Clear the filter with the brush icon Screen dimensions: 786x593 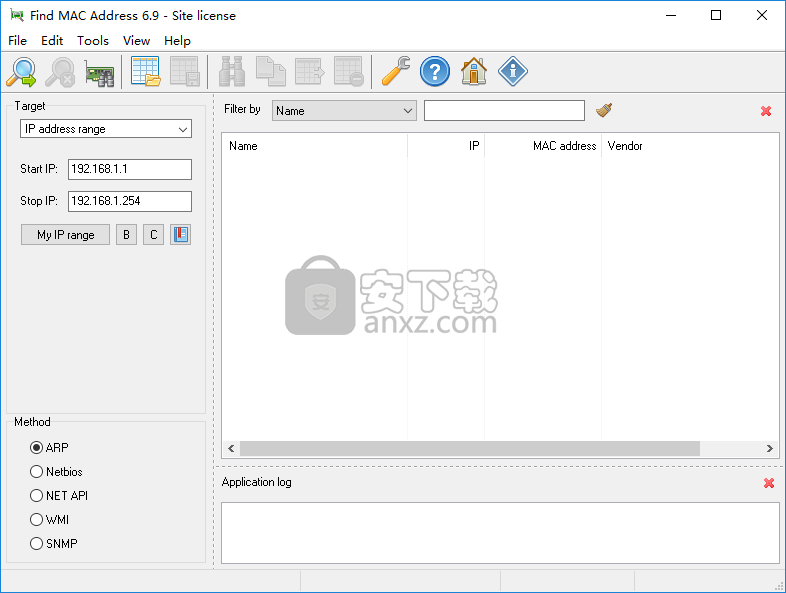click(604, 110)
